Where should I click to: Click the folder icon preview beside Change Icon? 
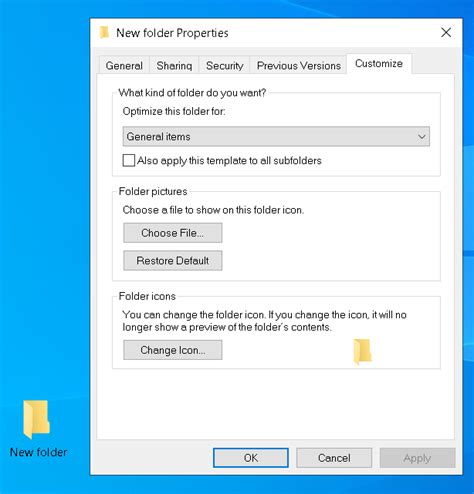coord(362,351)
